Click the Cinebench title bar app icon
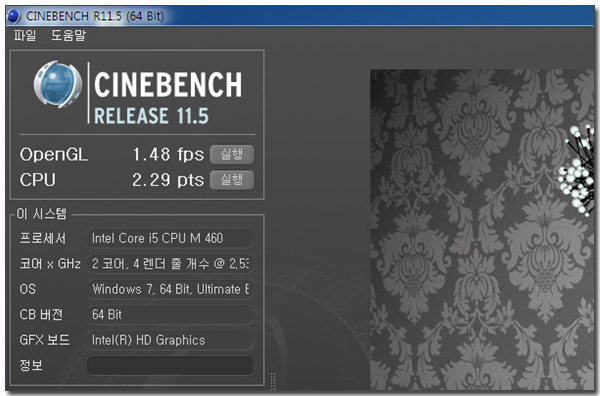Image resolution: width=600 pixels, height=396 pixels. pos(14,16)
